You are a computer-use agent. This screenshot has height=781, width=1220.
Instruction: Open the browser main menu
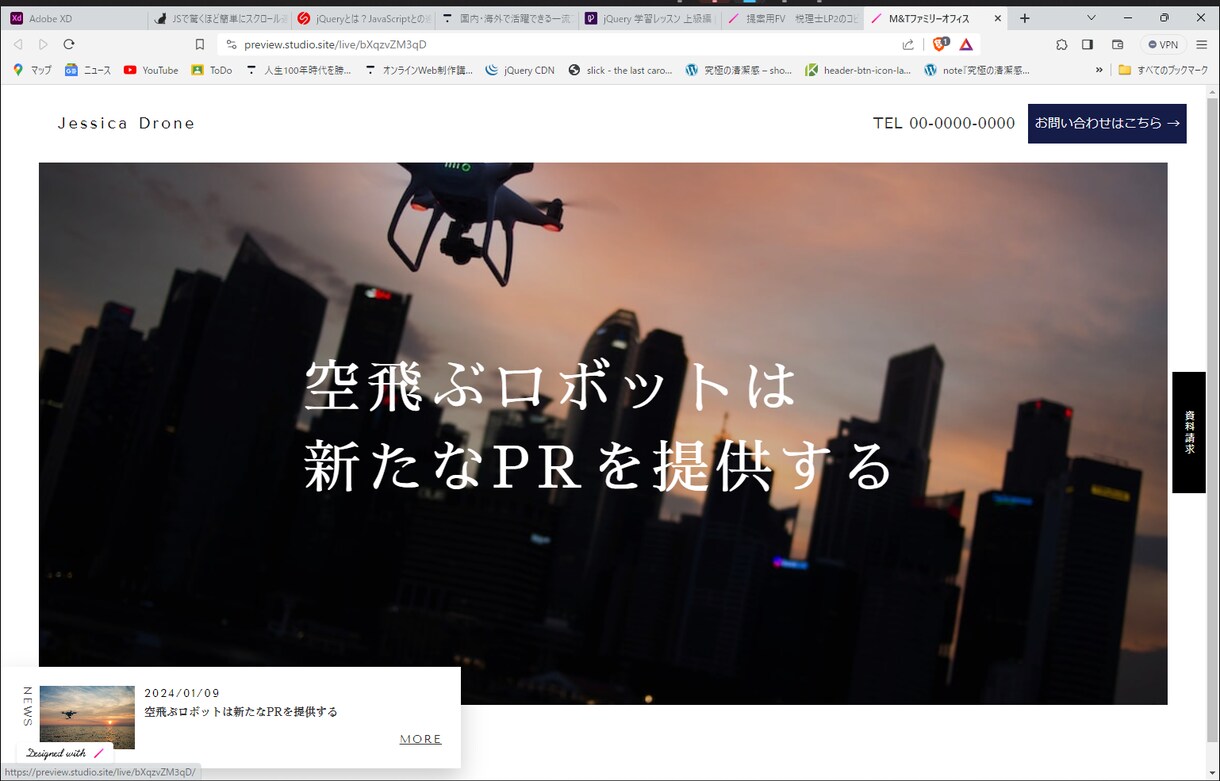point(1202,45)
